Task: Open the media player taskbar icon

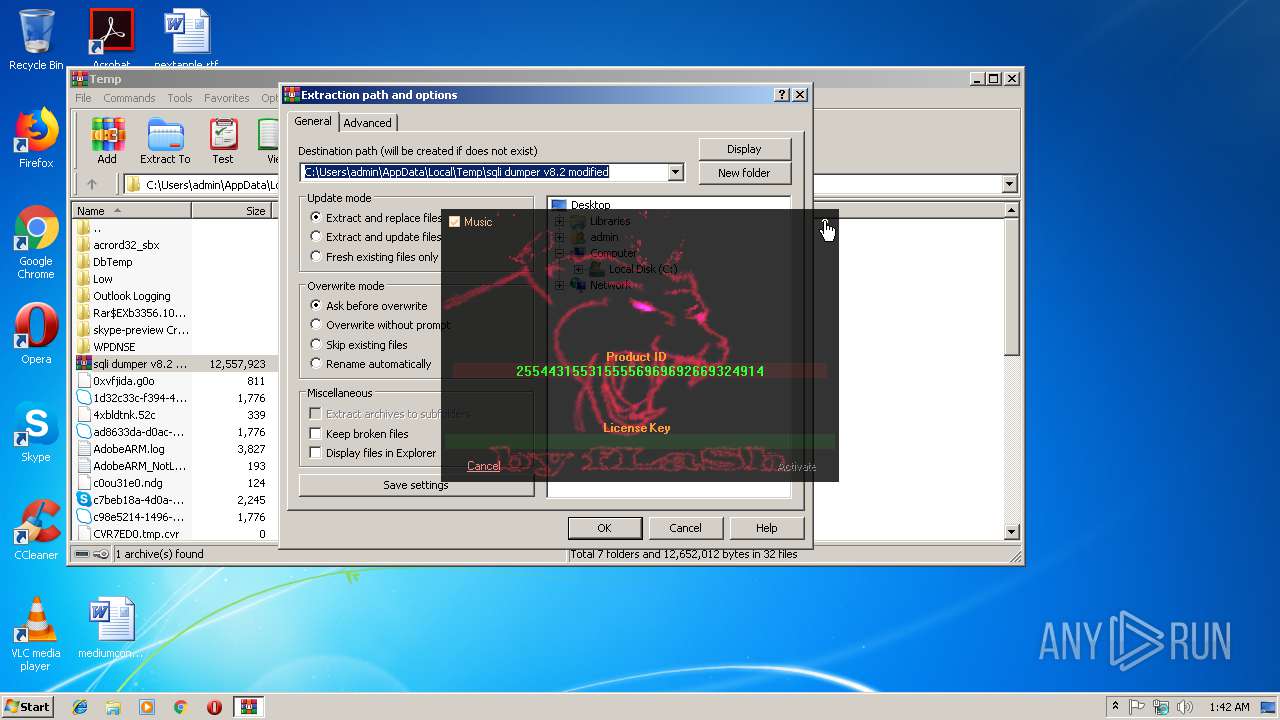Action: pyautogui.click(x=147, y=707)
